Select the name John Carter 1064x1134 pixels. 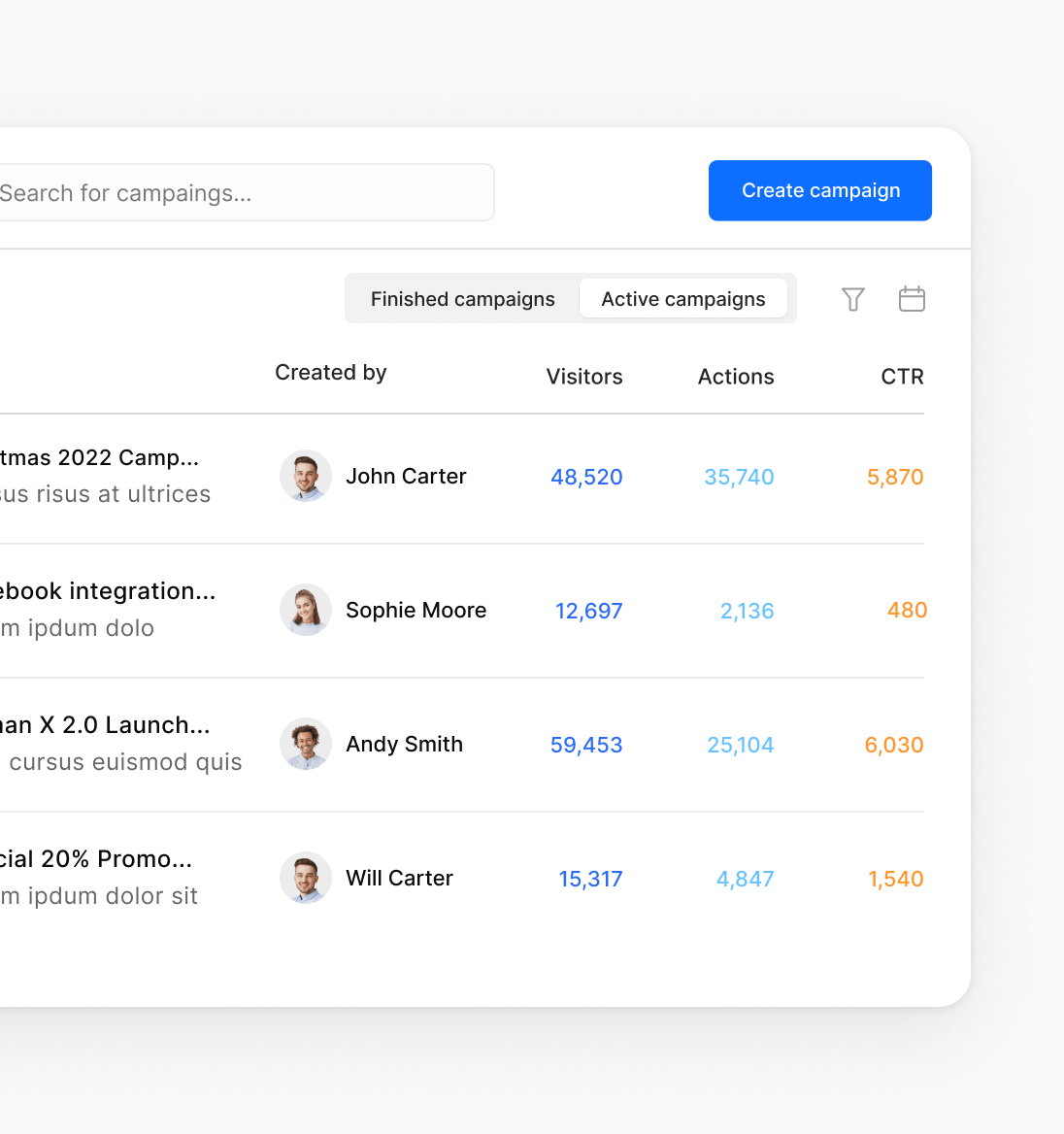406,476
